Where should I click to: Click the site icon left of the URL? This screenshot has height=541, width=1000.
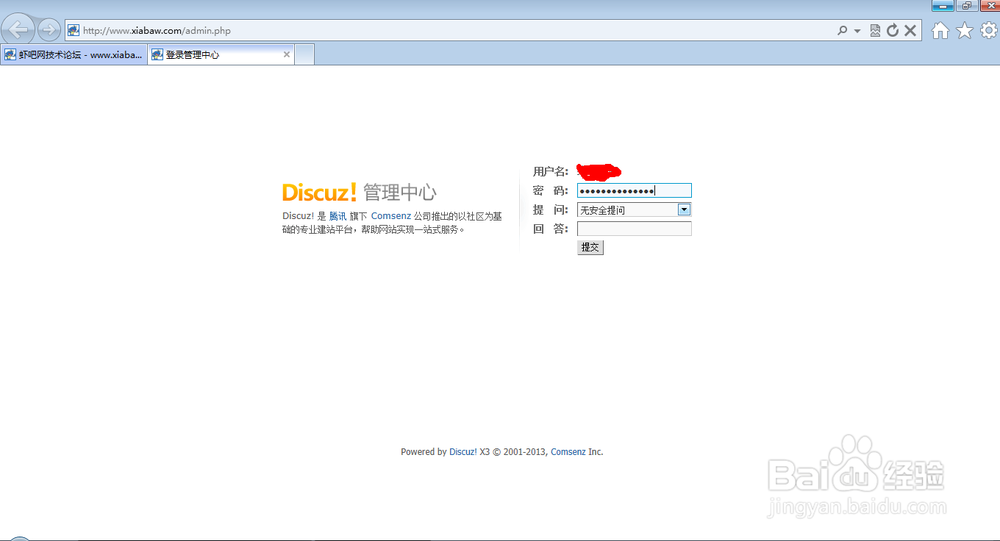coord(73,31)
